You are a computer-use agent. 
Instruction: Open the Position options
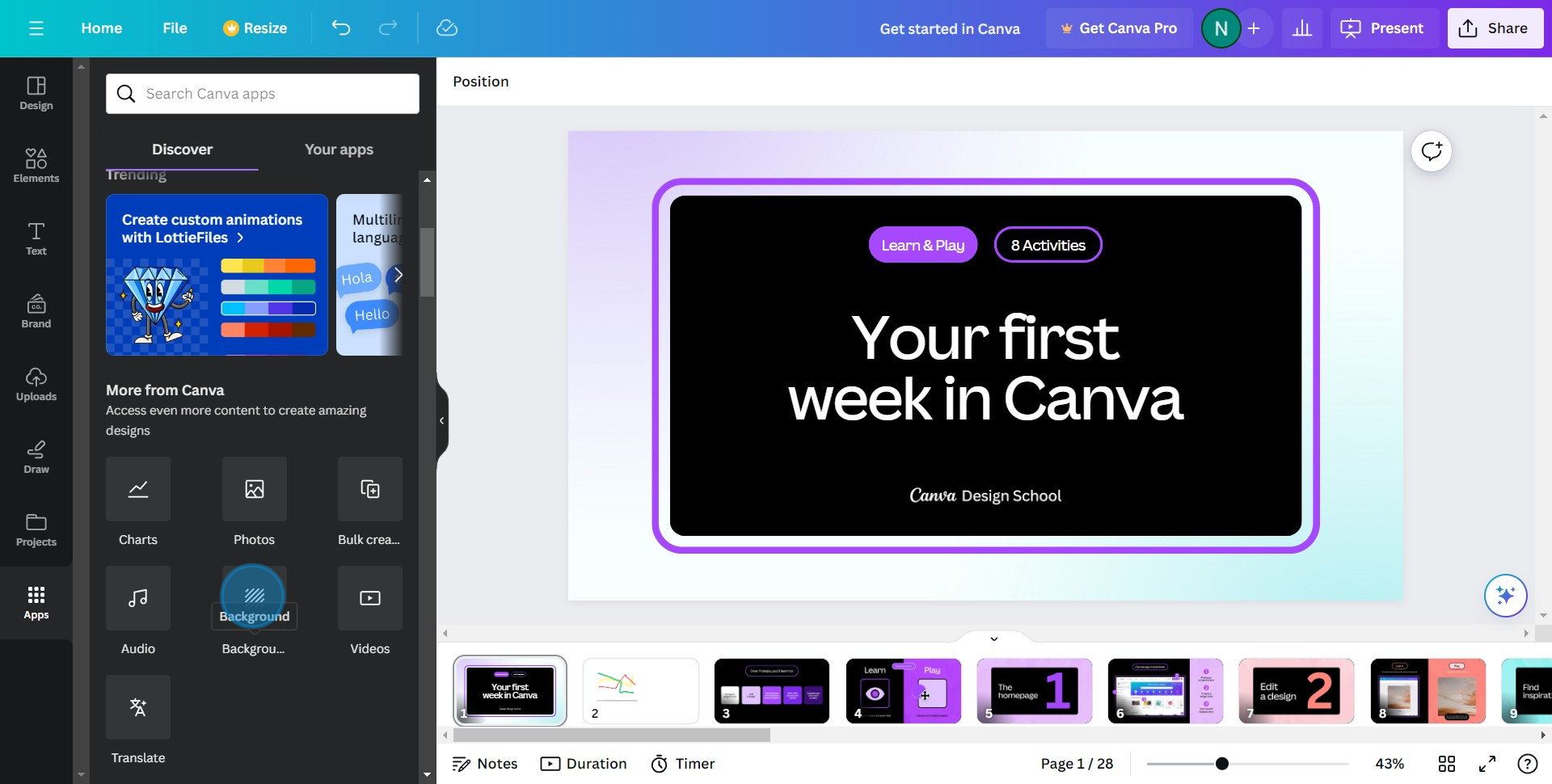point(481,82)
